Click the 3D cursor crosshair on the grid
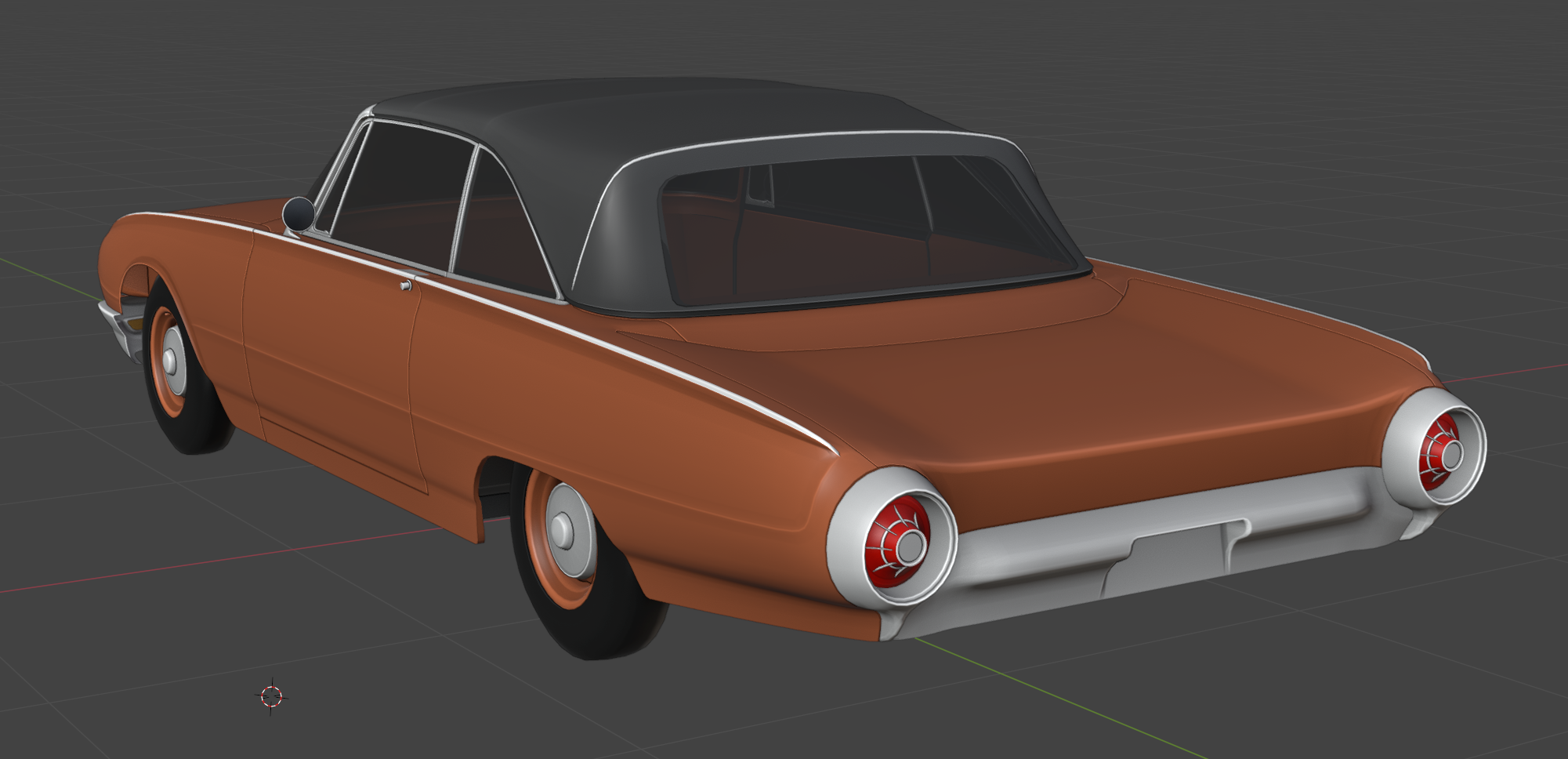The width and height of the screenshot is (1568, 759). [271, 696]
